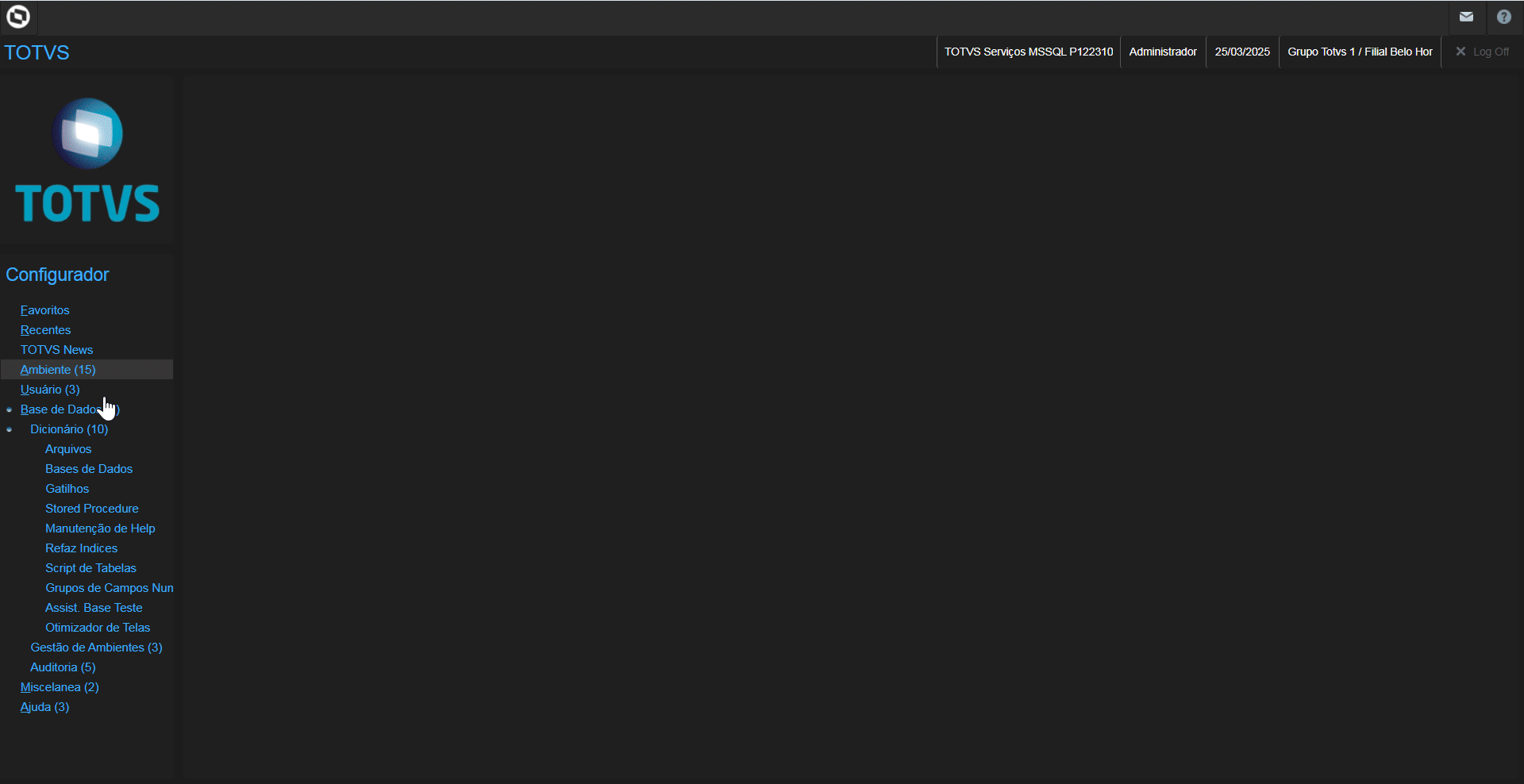Collapse the Base de Dados bullet expander
This screenshot has height=784, width=1524.
pos(10,410)
